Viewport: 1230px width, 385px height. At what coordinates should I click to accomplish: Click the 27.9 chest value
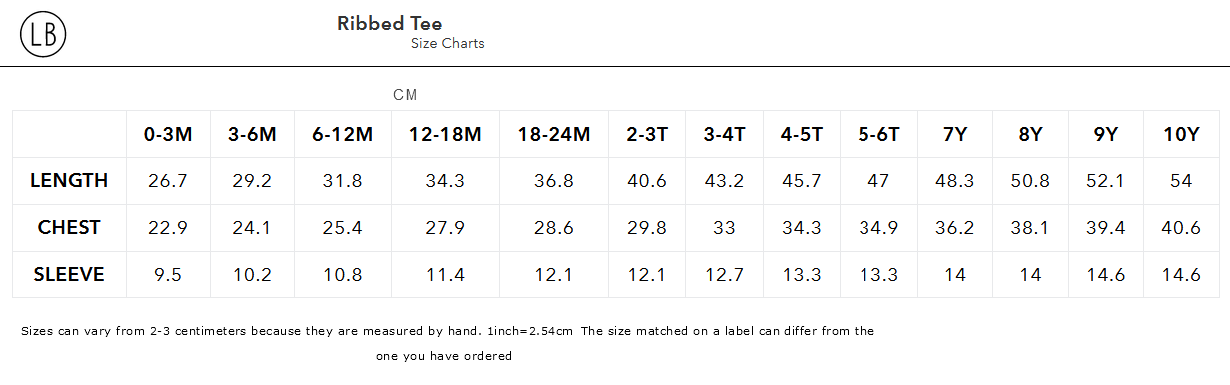pyautogui.click(x=444, y=228)
